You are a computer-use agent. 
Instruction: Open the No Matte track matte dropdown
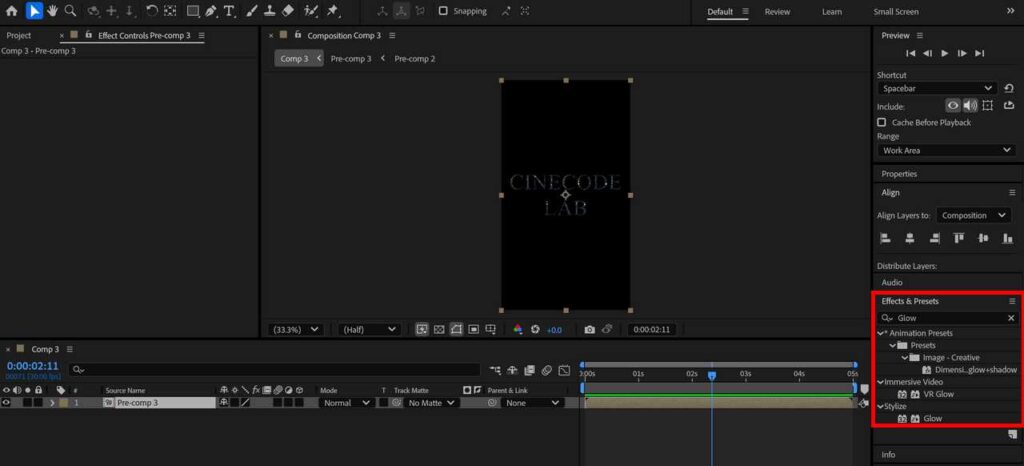(430, 403)
